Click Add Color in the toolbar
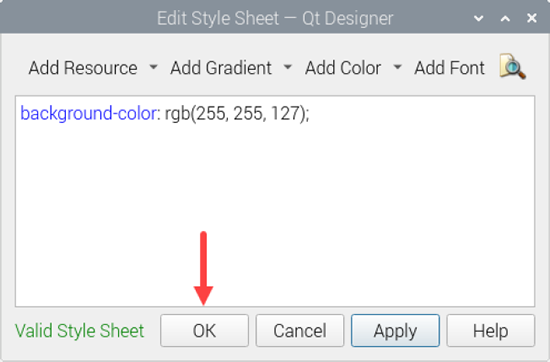Screen dimensions: 550x362 [x=343, y=68]
